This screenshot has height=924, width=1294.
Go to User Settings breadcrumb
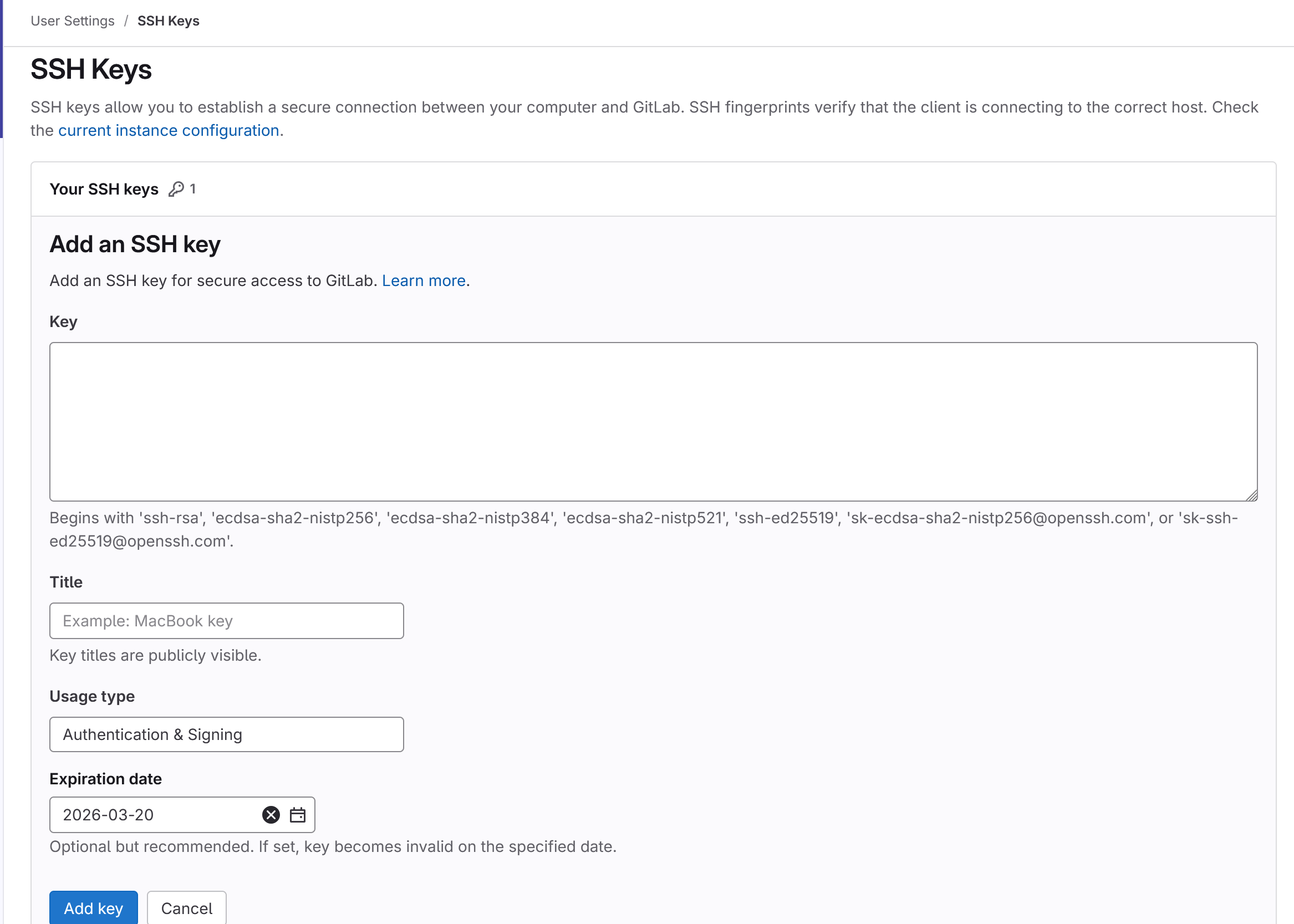pyautogui.click(x=72, y=21)
